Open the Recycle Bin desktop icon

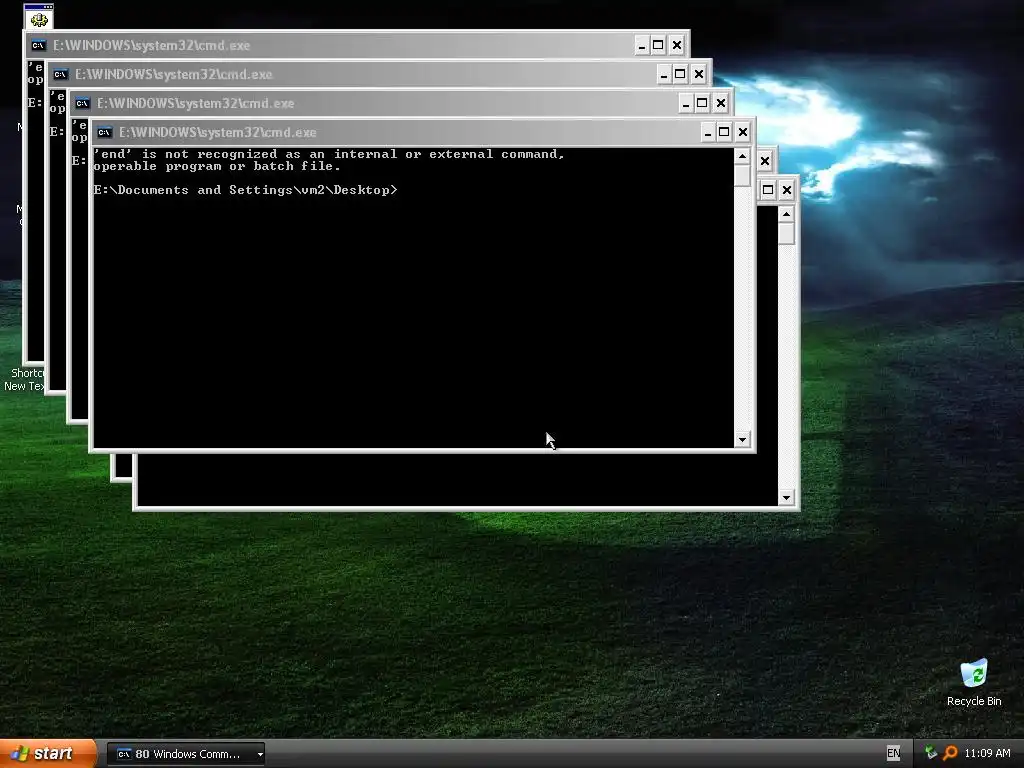tap(974, 682)
